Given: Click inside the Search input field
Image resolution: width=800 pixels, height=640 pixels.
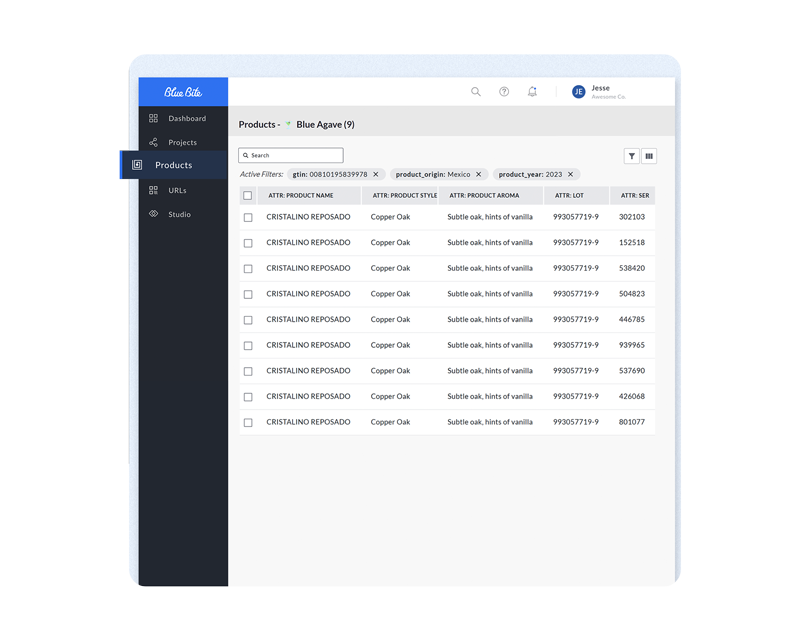Looking at the screenshot, I should (x=290, y=155).
